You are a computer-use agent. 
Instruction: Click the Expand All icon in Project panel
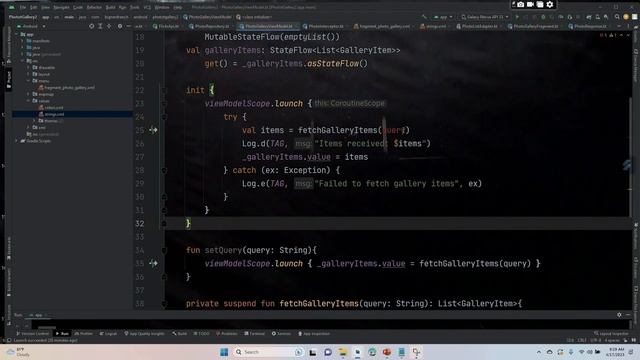pyautogui.click(x=100, y=26)
